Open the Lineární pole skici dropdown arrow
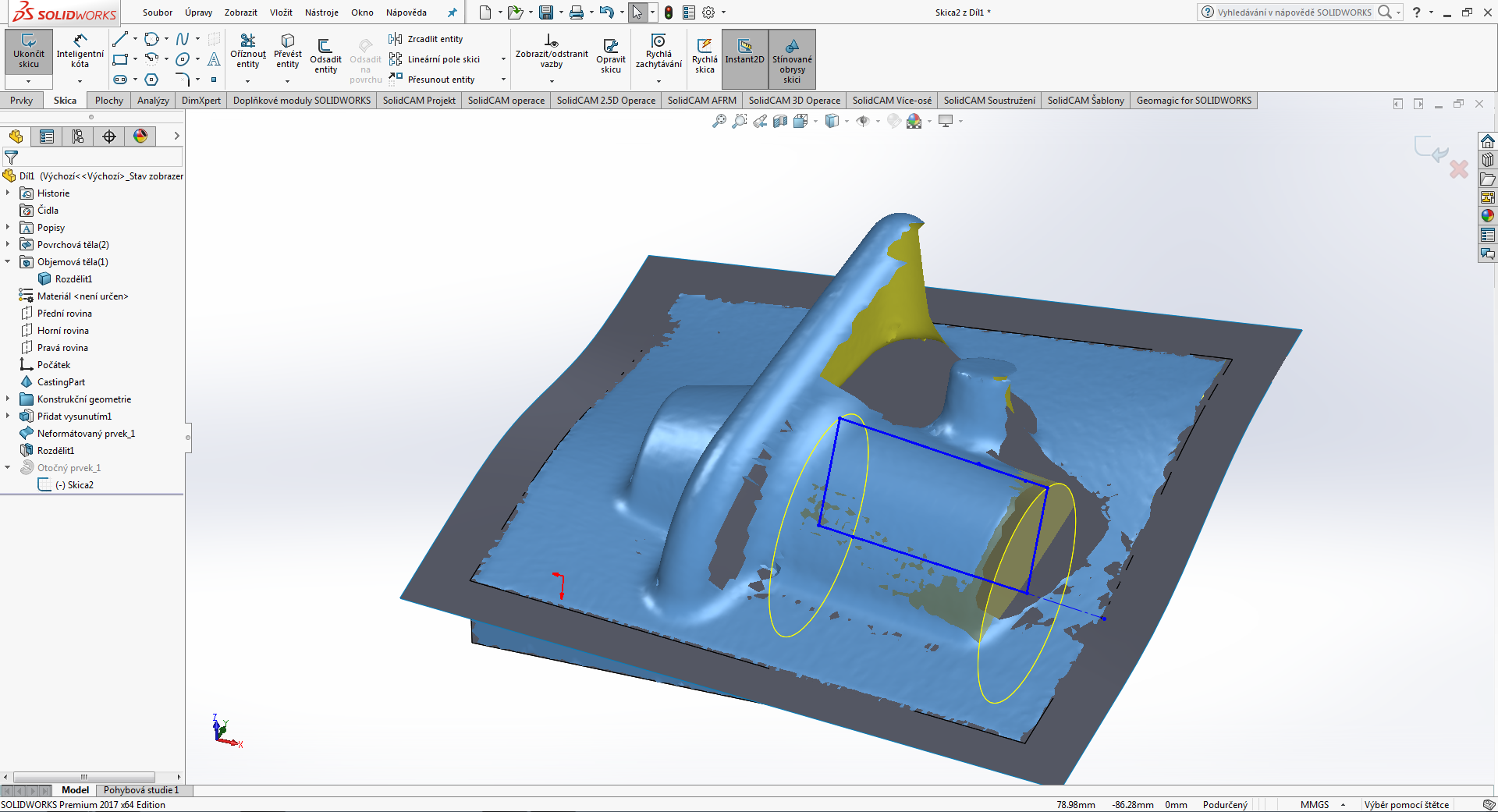This screenshot has height=812, width=1498. click(503, 59)
